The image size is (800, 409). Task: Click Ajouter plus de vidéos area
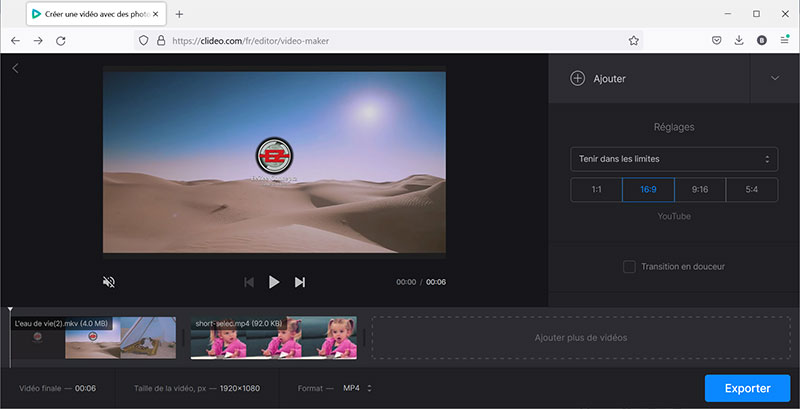581,338
